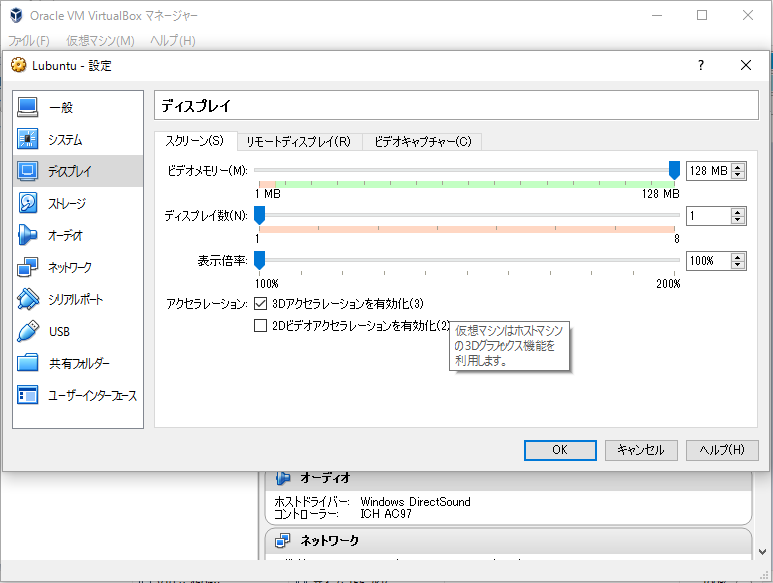773x583 pixels.
Task: Click the キャンセル button
Action: pos(641,450)
